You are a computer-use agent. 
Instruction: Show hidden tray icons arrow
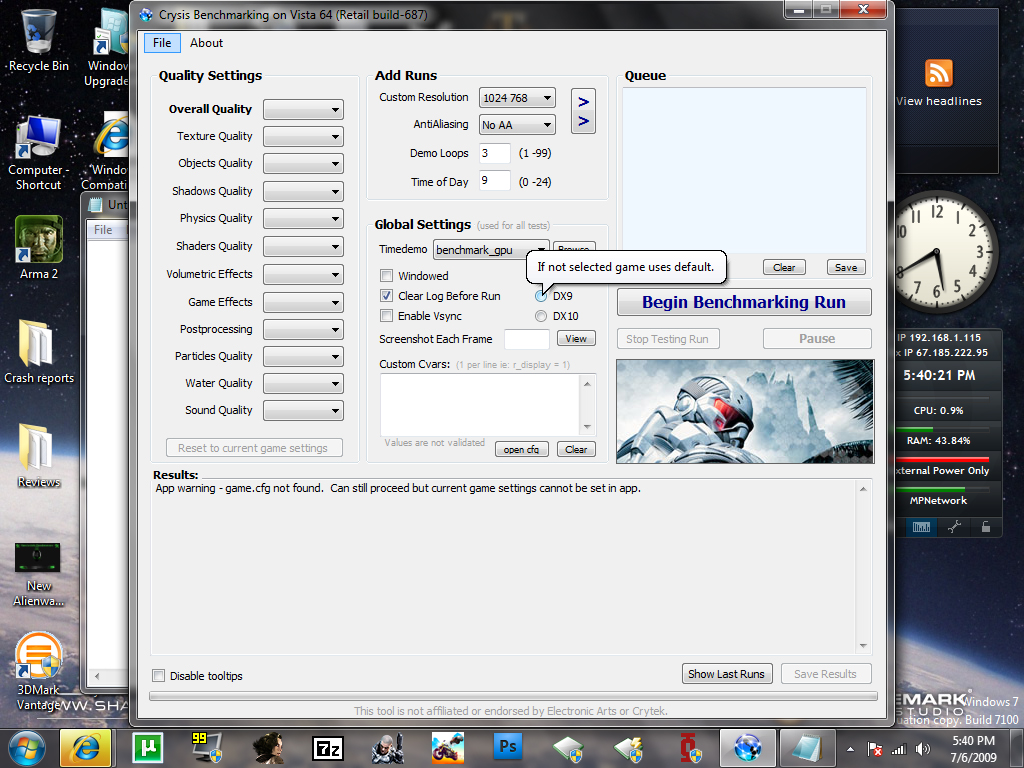pyautogui.click(x=850, y=749)
